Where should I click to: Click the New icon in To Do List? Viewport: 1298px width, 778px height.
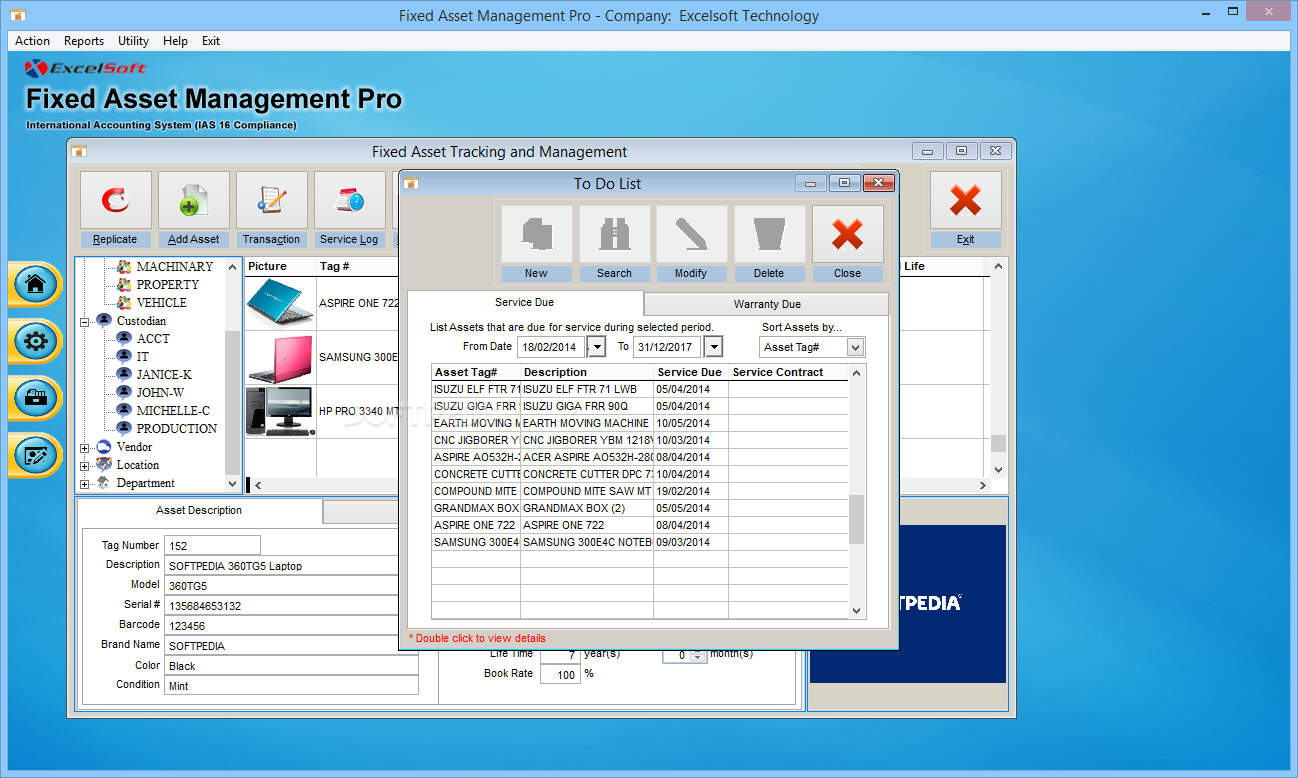(x=537, y=235)
